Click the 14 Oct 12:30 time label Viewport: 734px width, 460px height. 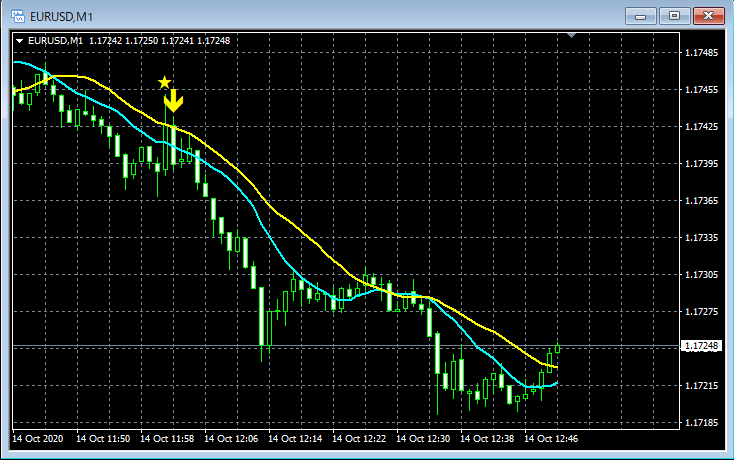tap(423, 439)
